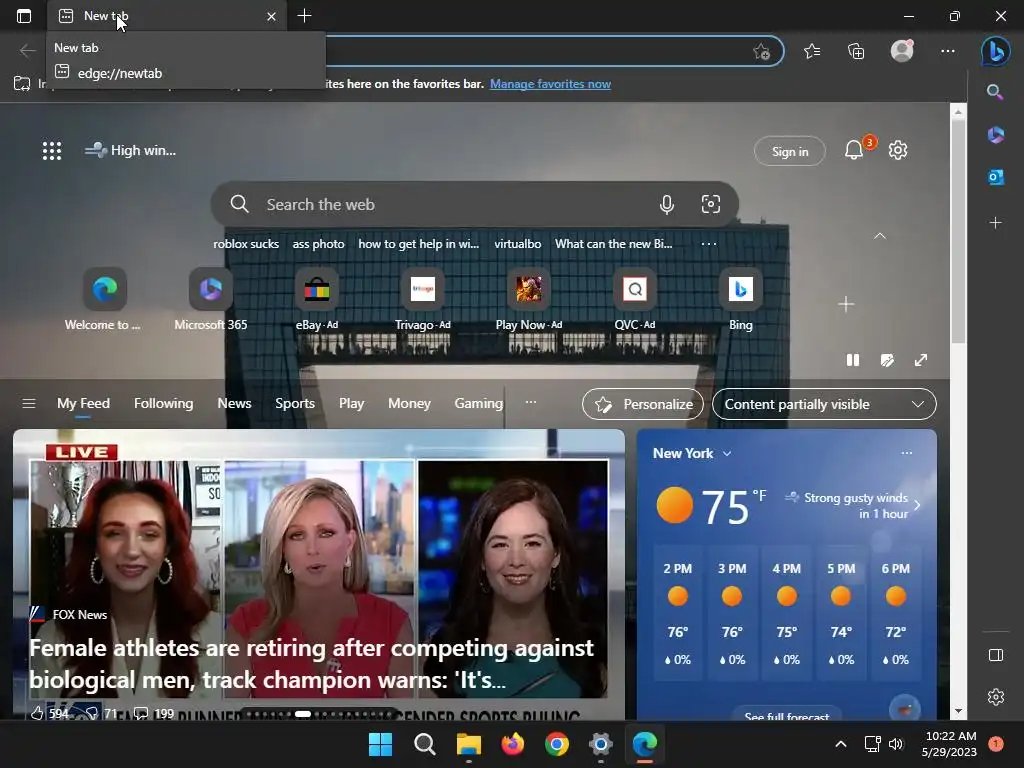Image resolution: width=1024 pixels, height=768 pixels.
Task: Open the Play Now quick link
Action: click(x=529, y=300)
